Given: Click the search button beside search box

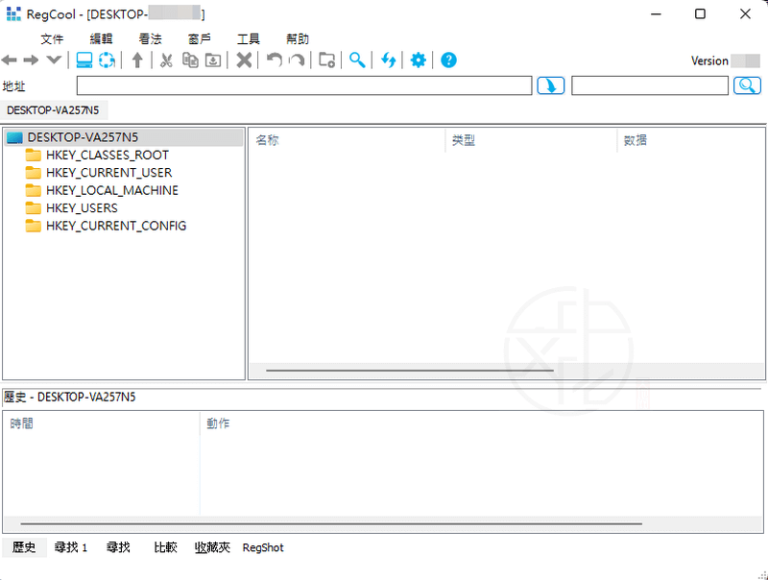Looking at the screenshot, I should [747, 86].
